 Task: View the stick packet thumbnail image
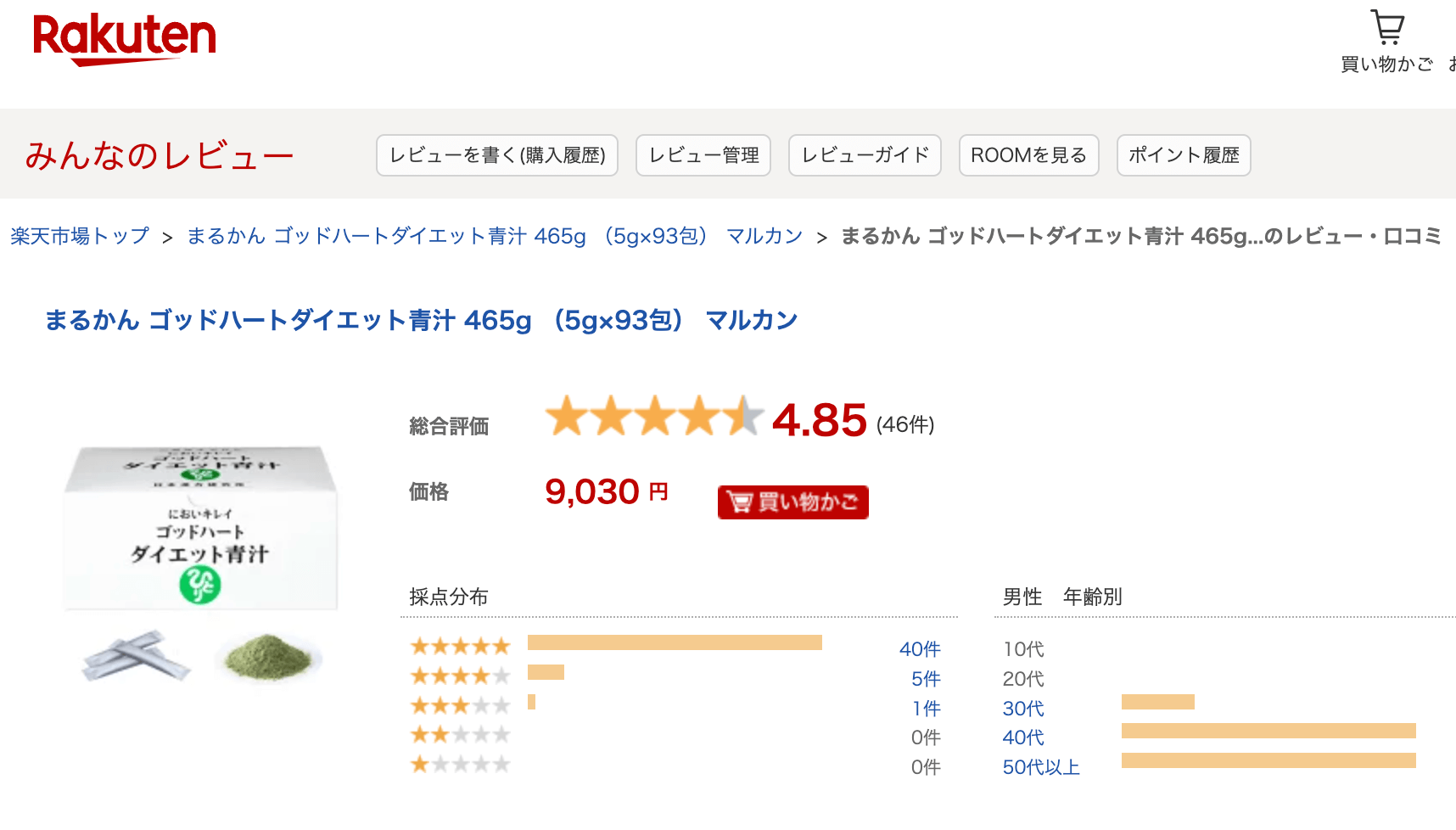(x=136, y=656)
